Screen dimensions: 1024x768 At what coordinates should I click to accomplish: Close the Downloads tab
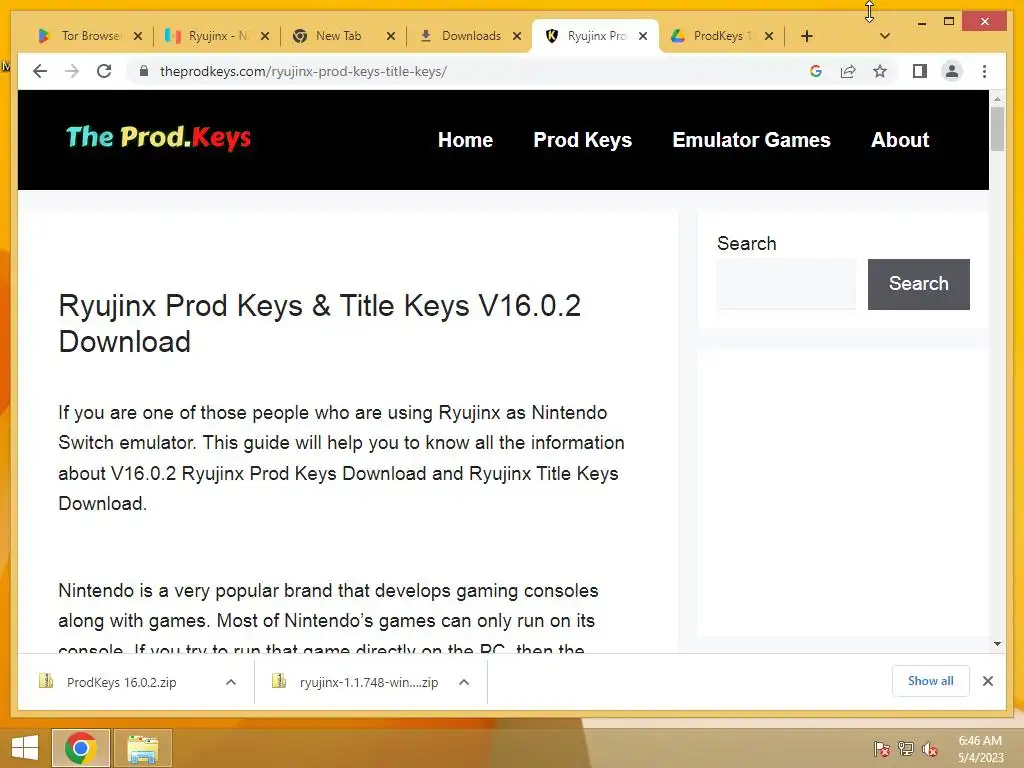(x=517, y=36)
